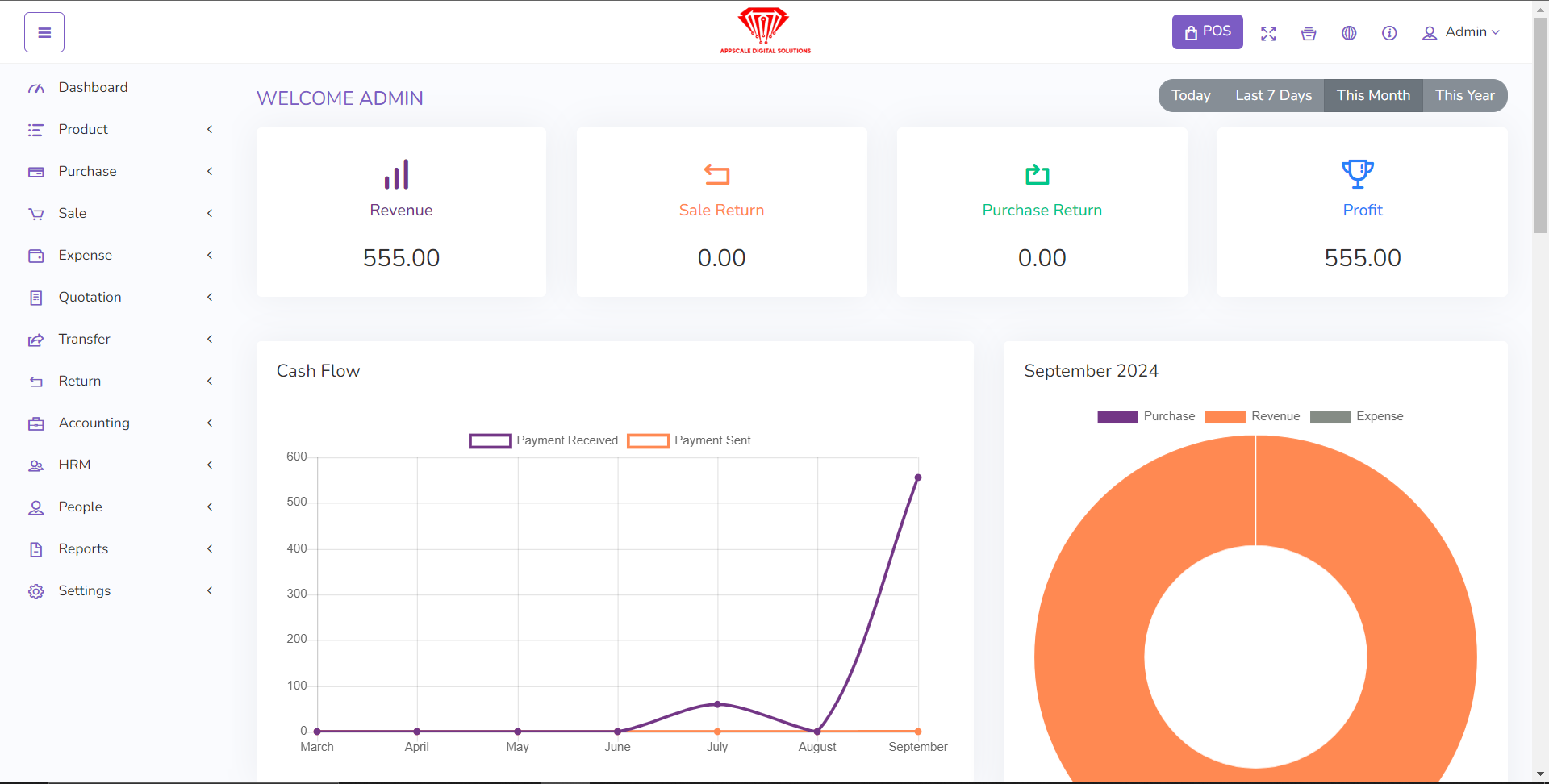
Task: Switch to the Today filter
Action: pos(1191,95)
